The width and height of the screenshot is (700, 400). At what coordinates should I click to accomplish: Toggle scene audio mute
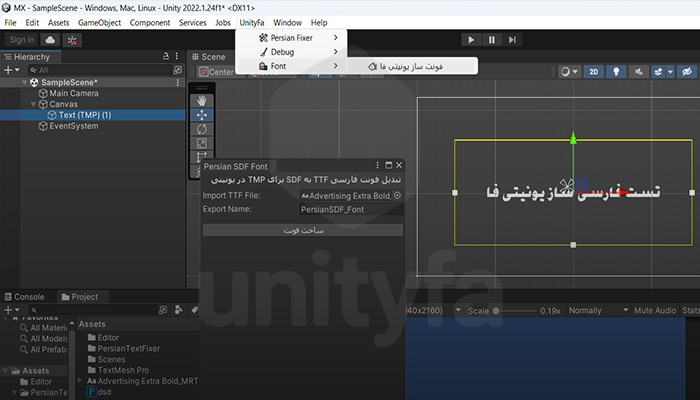(639, 71)
